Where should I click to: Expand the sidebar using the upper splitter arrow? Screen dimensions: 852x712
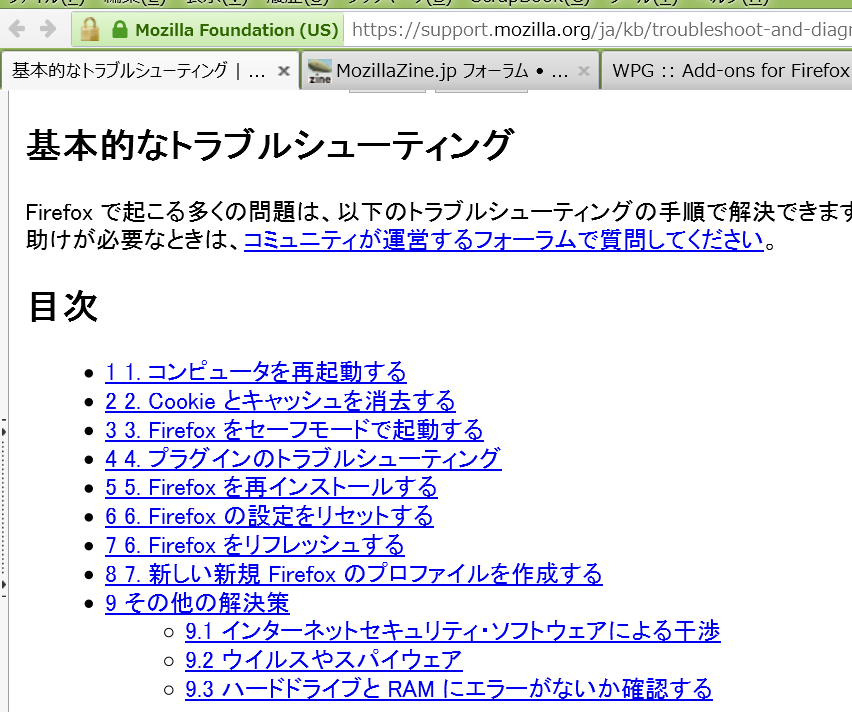4,431
